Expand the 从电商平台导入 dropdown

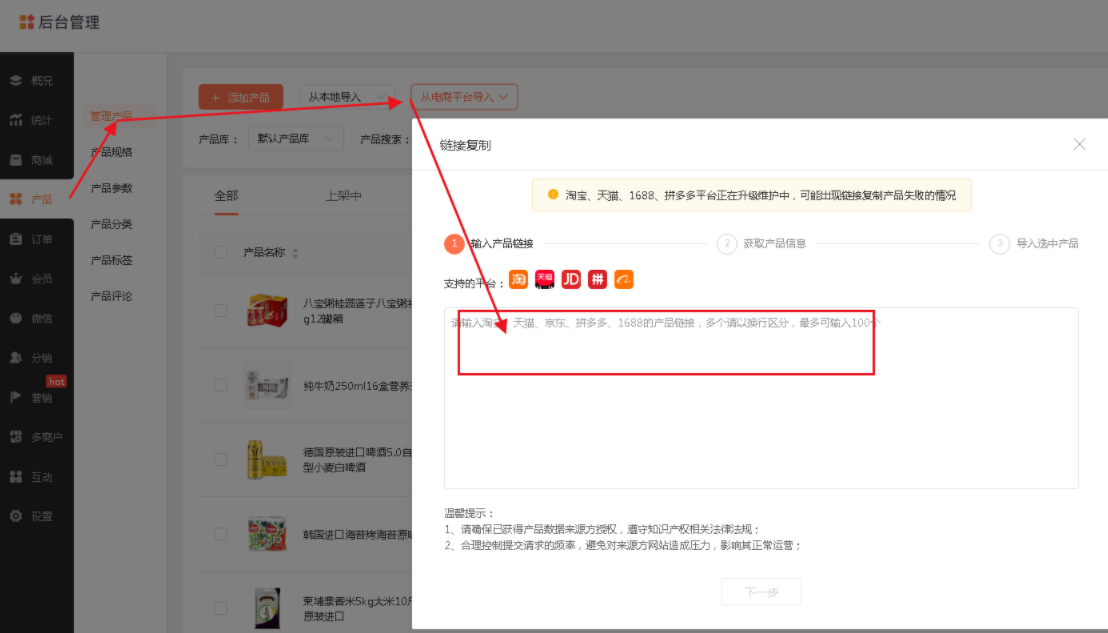point(464,97)
